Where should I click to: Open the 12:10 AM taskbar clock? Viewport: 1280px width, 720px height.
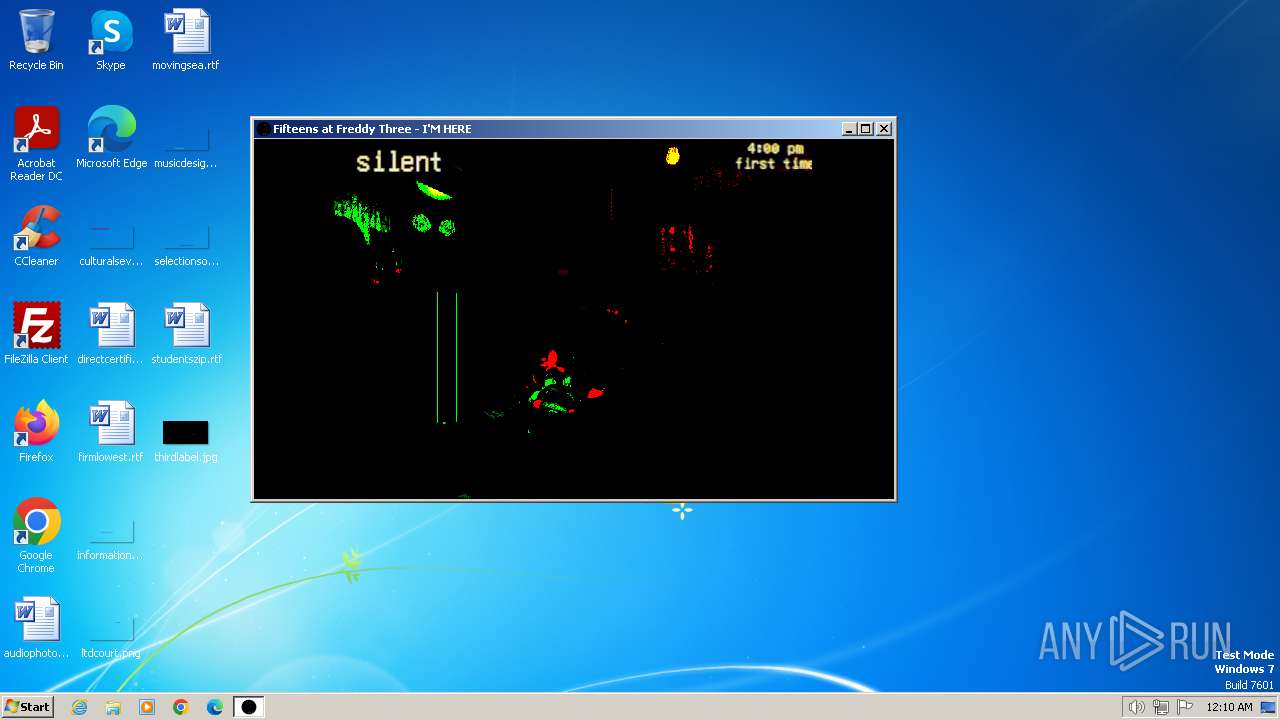pyautogui.click(x=1229, y=707)
